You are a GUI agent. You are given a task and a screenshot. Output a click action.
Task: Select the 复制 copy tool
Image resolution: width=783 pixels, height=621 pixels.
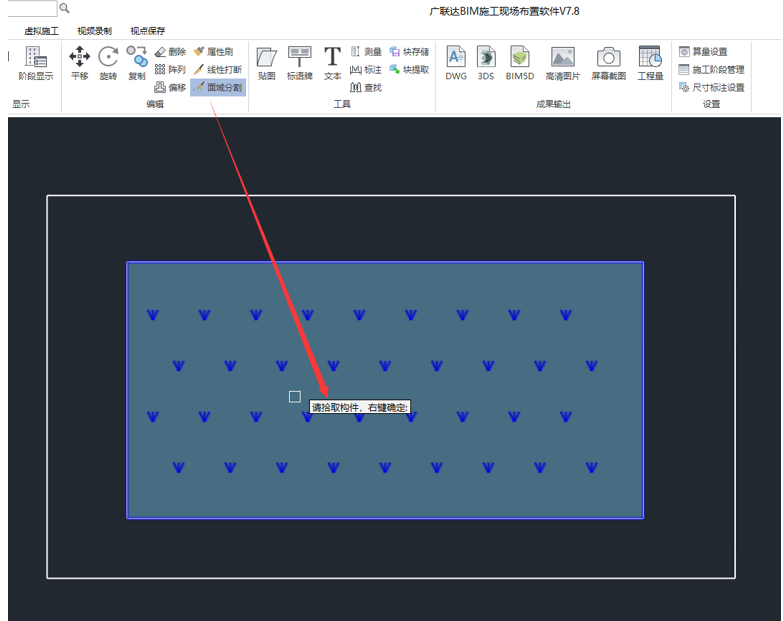point(136,63)
